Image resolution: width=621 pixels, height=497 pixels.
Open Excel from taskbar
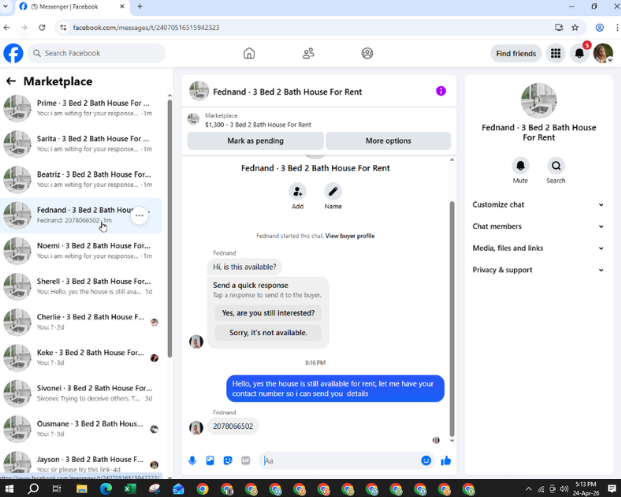[x=130, y=489]
